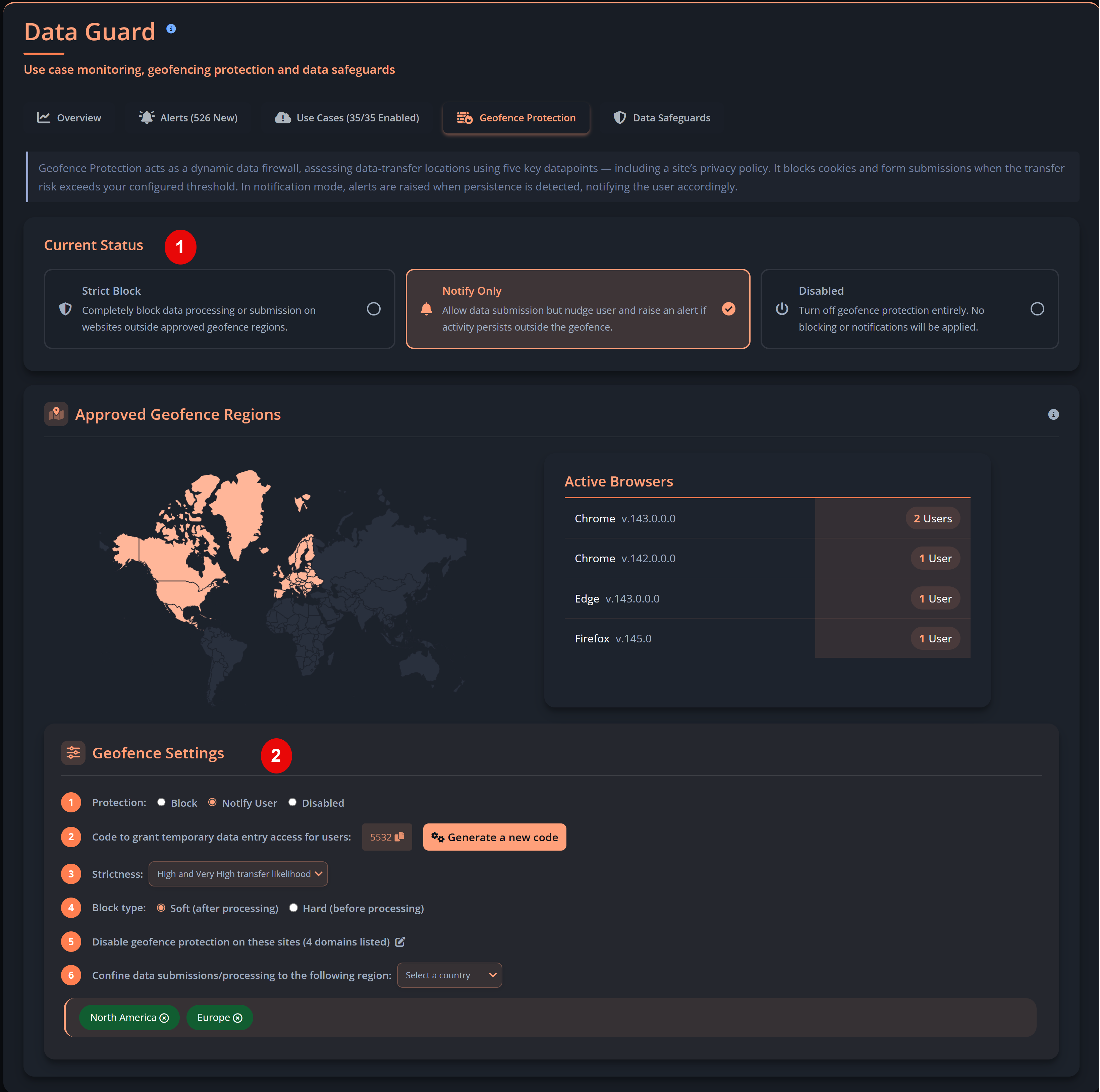Image resolution: width=1100 pixels, height=1092 pixels.
Task: Open the Select a country dropdown
Action: (449, 975)
